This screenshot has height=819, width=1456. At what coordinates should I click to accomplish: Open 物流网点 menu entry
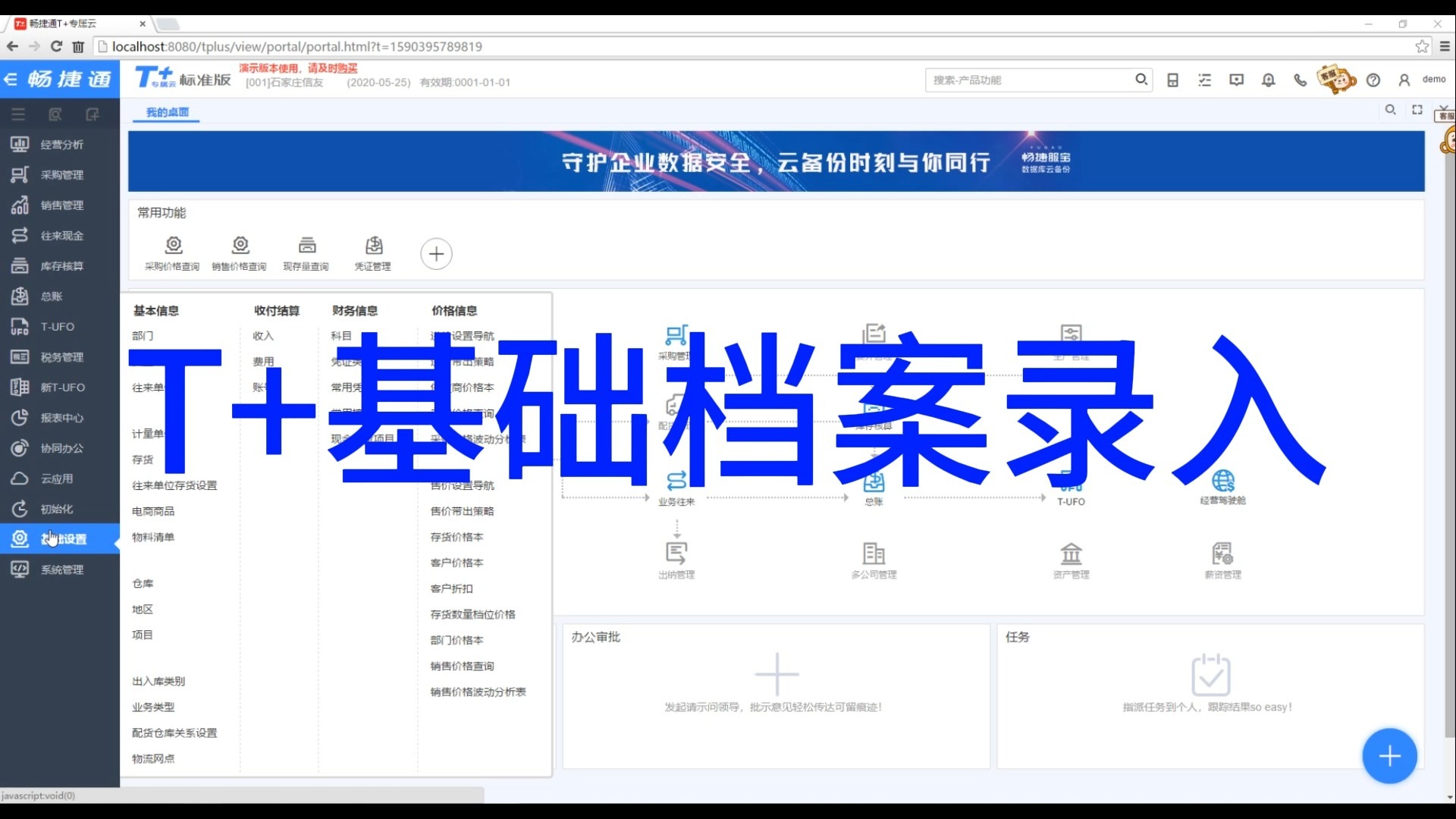tap(153, 758)
